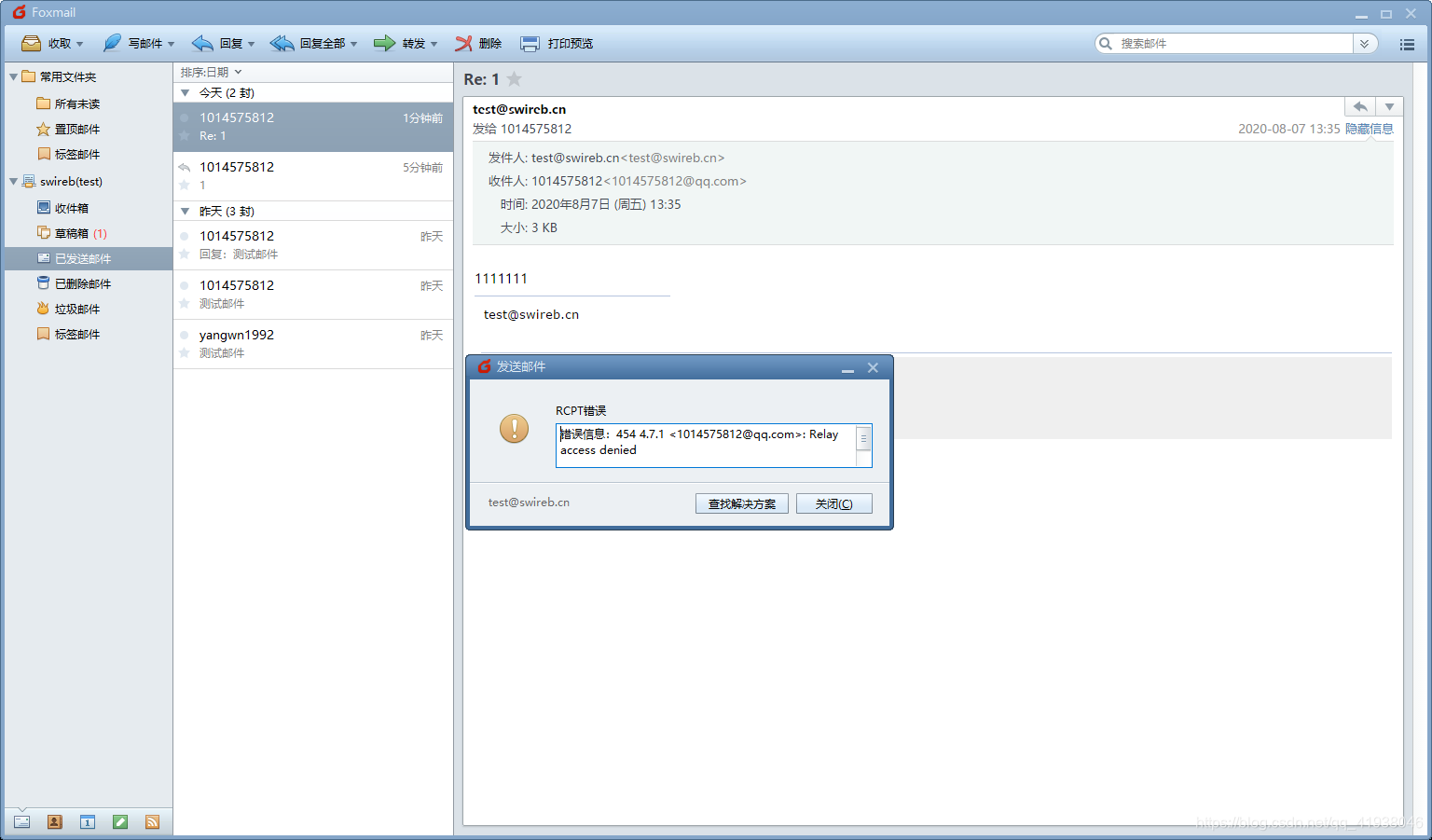Click the 隐藏信息 link
This screenshot has height=840, width=1432.
(x=1369, y=129)
